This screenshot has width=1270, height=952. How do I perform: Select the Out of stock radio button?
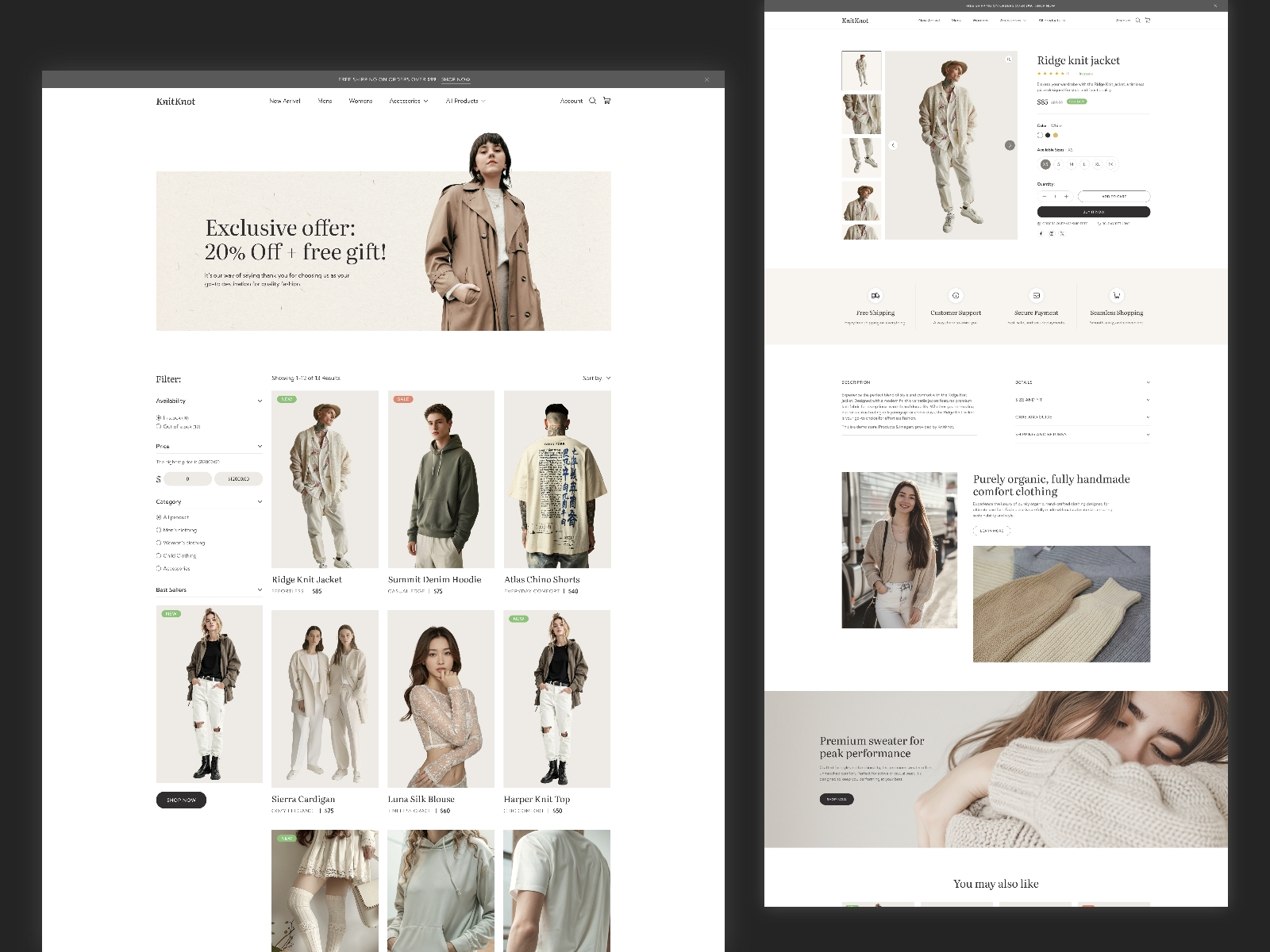coord(158,426)
